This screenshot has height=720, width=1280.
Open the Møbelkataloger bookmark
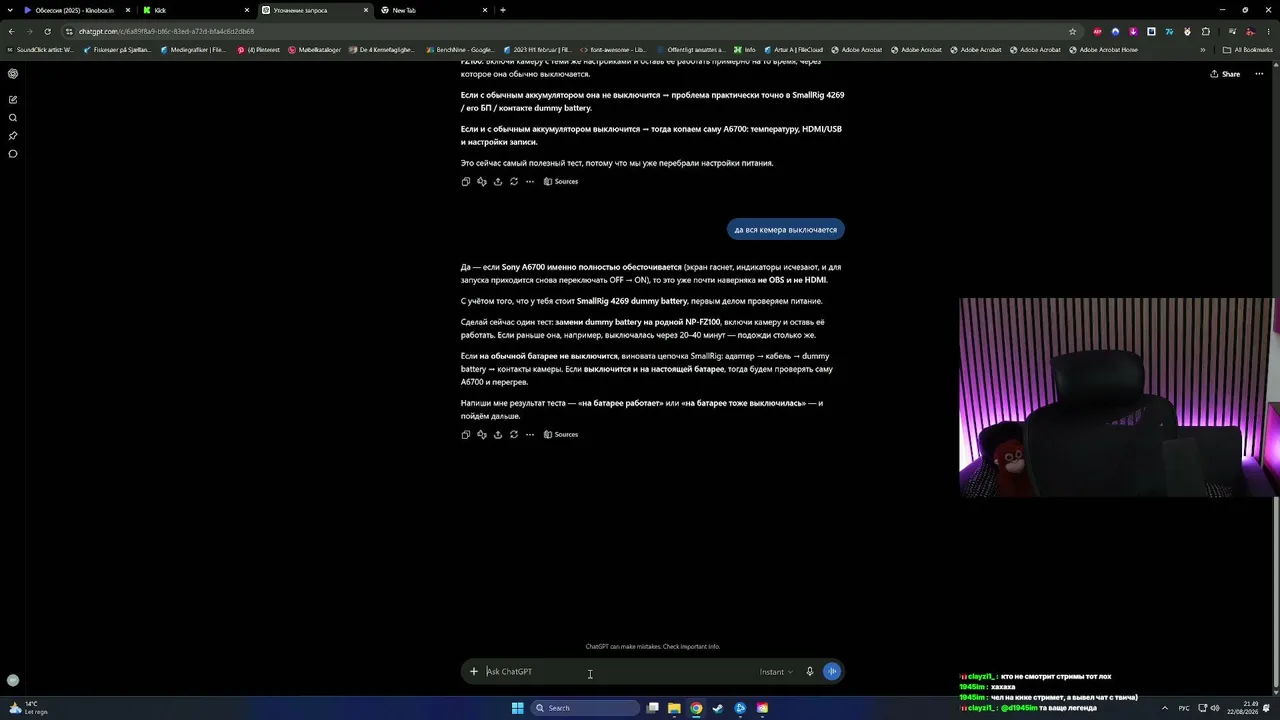(x=314, y=50)
